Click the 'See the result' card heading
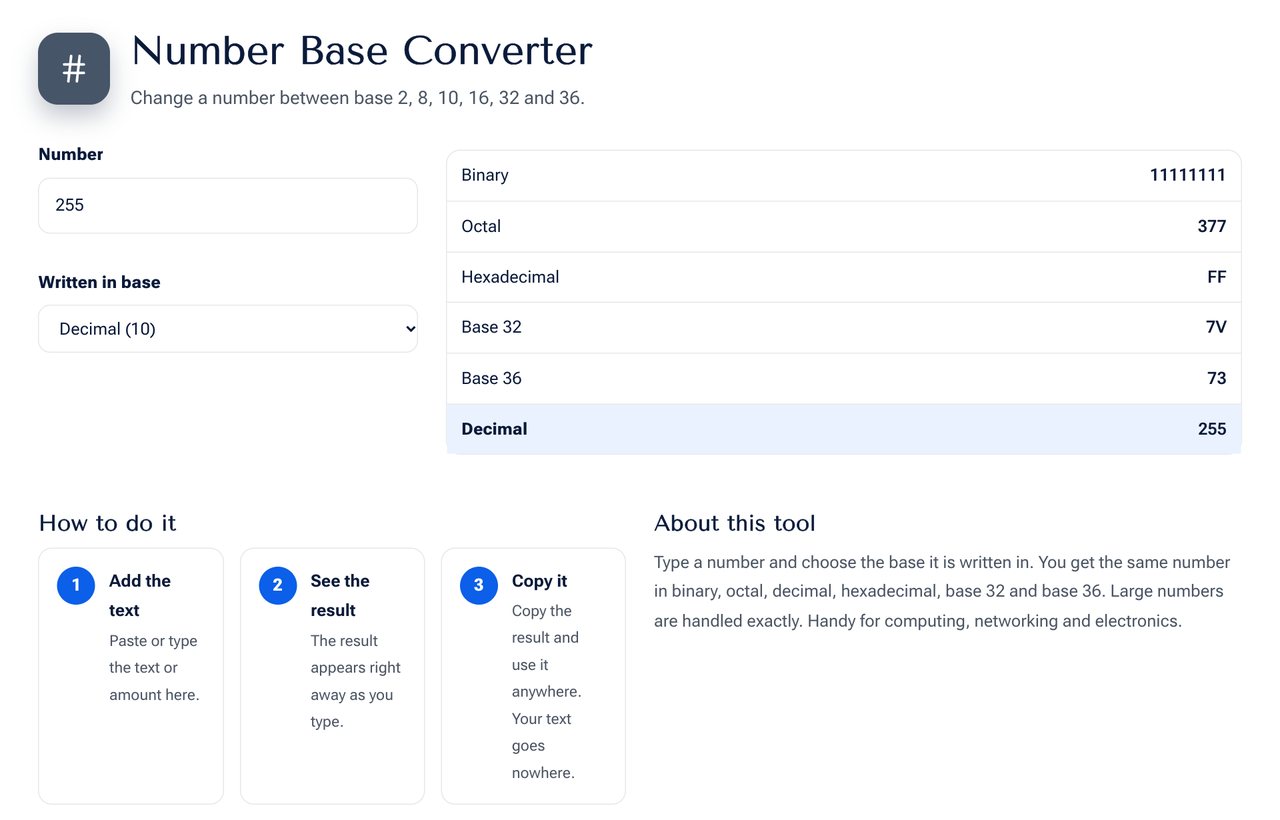 click(340, 596)
